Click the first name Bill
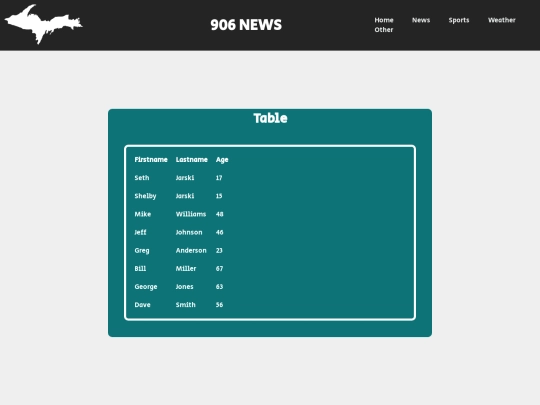The image size is (540, 405). point(140,268)
